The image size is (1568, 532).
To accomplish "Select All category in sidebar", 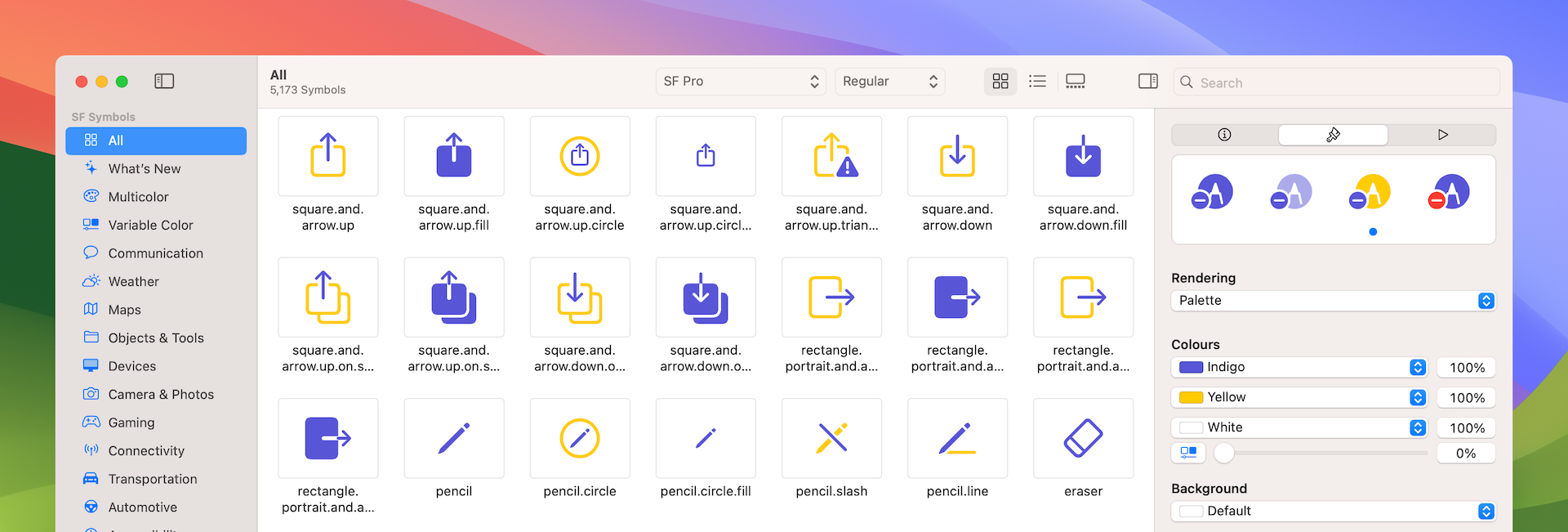I will click(156, 141).
